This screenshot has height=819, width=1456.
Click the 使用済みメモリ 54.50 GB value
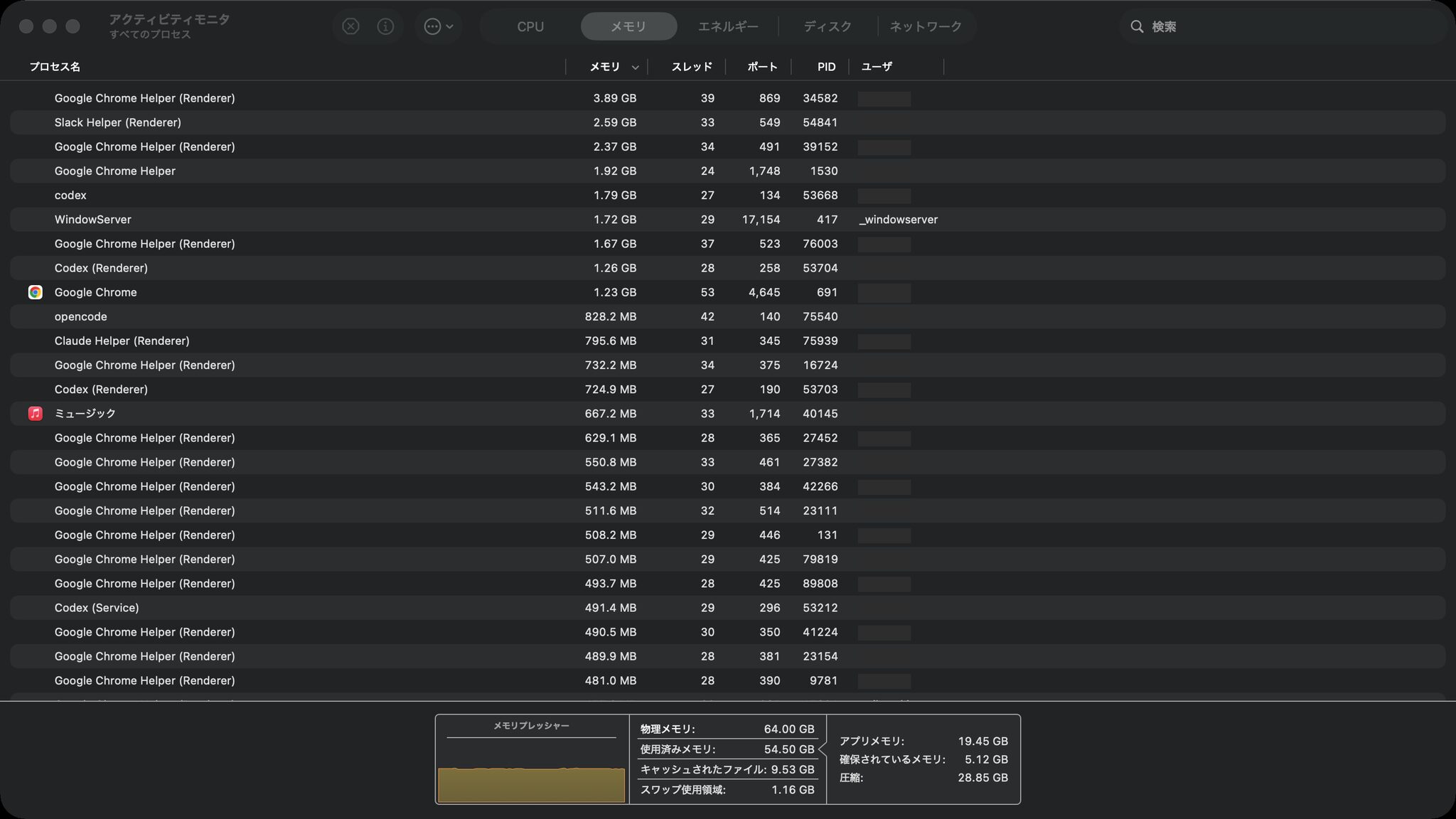coord(789,749)
